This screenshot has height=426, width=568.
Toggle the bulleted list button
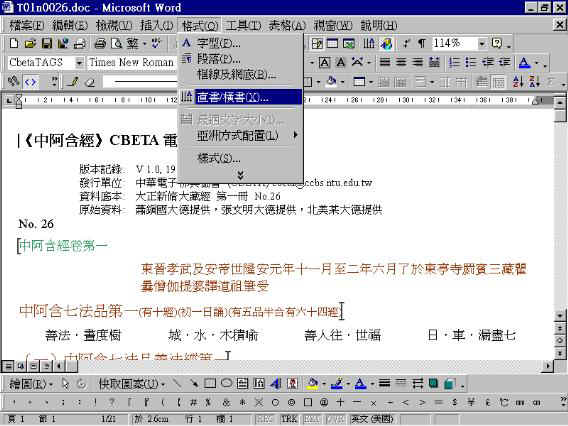point(471,63)
